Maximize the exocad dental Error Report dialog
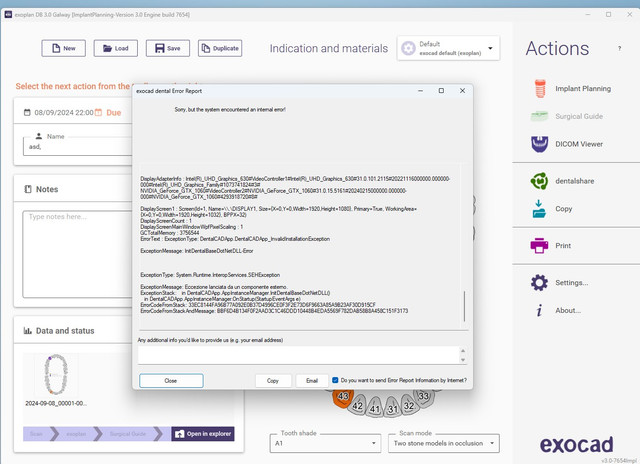Image resolution: width=640 pixels, height=464 pixels. pyautogui.click(x=441, y=91)
